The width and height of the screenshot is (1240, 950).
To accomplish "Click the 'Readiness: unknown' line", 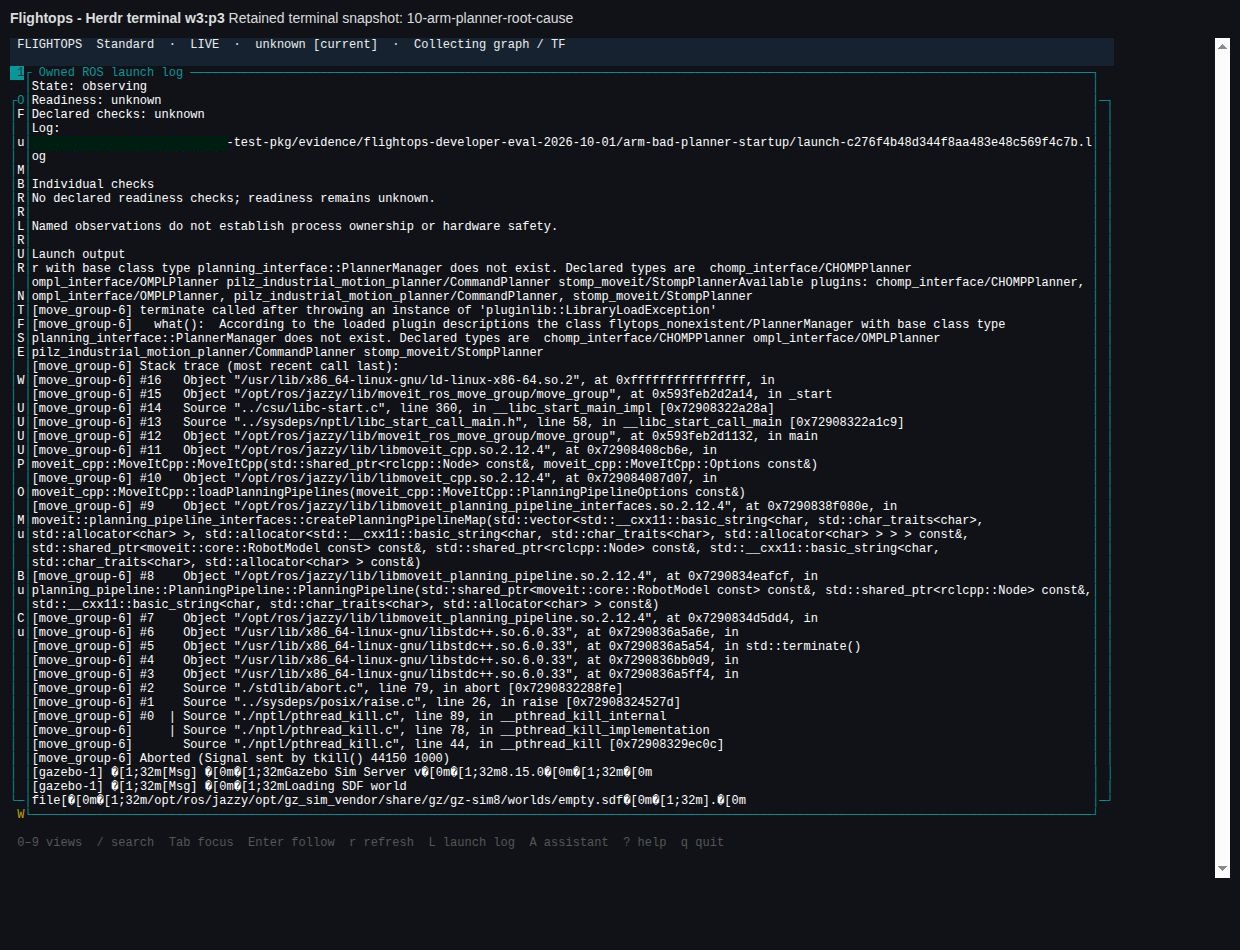I will (x=96, y=100).
